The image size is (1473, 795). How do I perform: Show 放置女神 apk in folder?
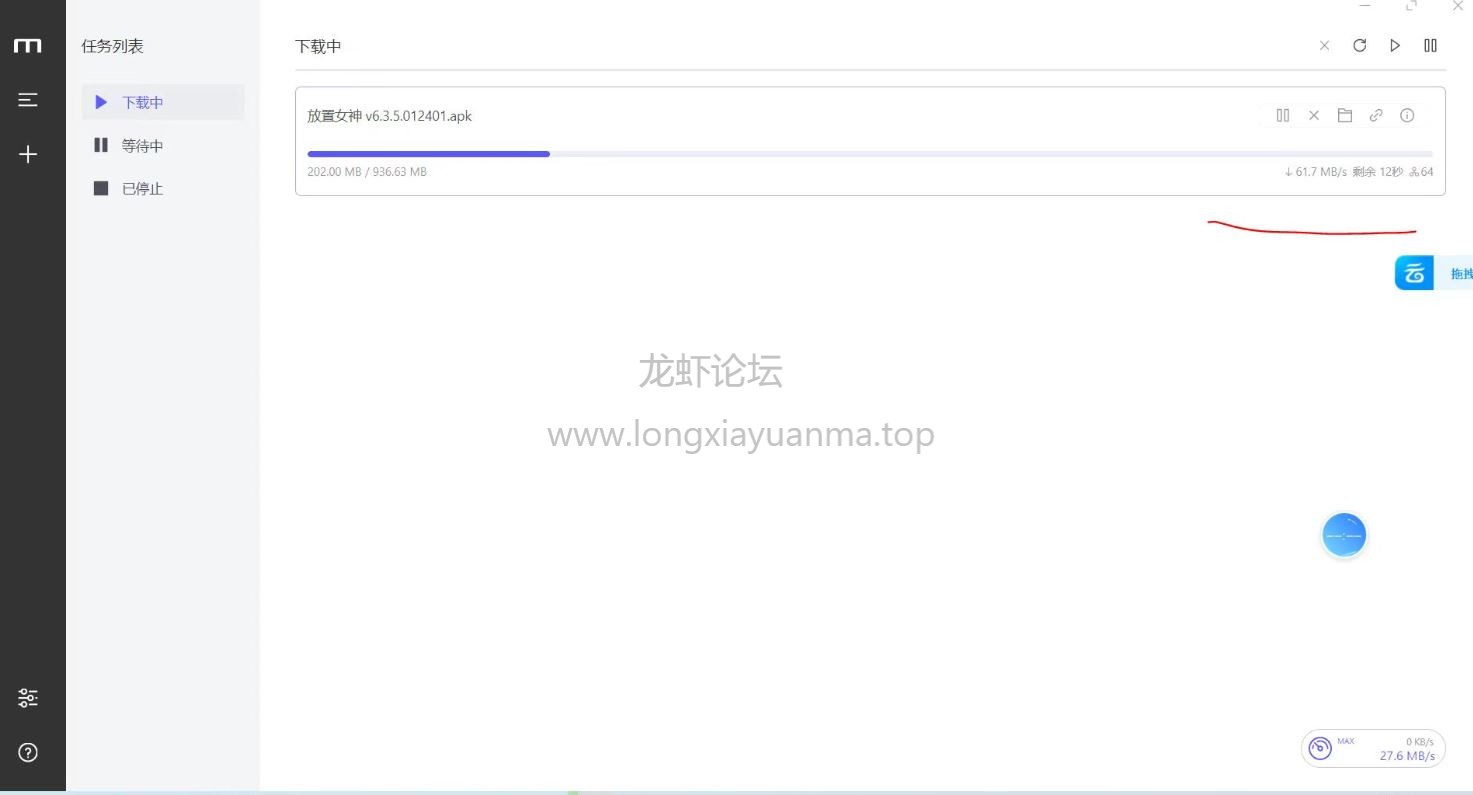[x=1345, y=116]
